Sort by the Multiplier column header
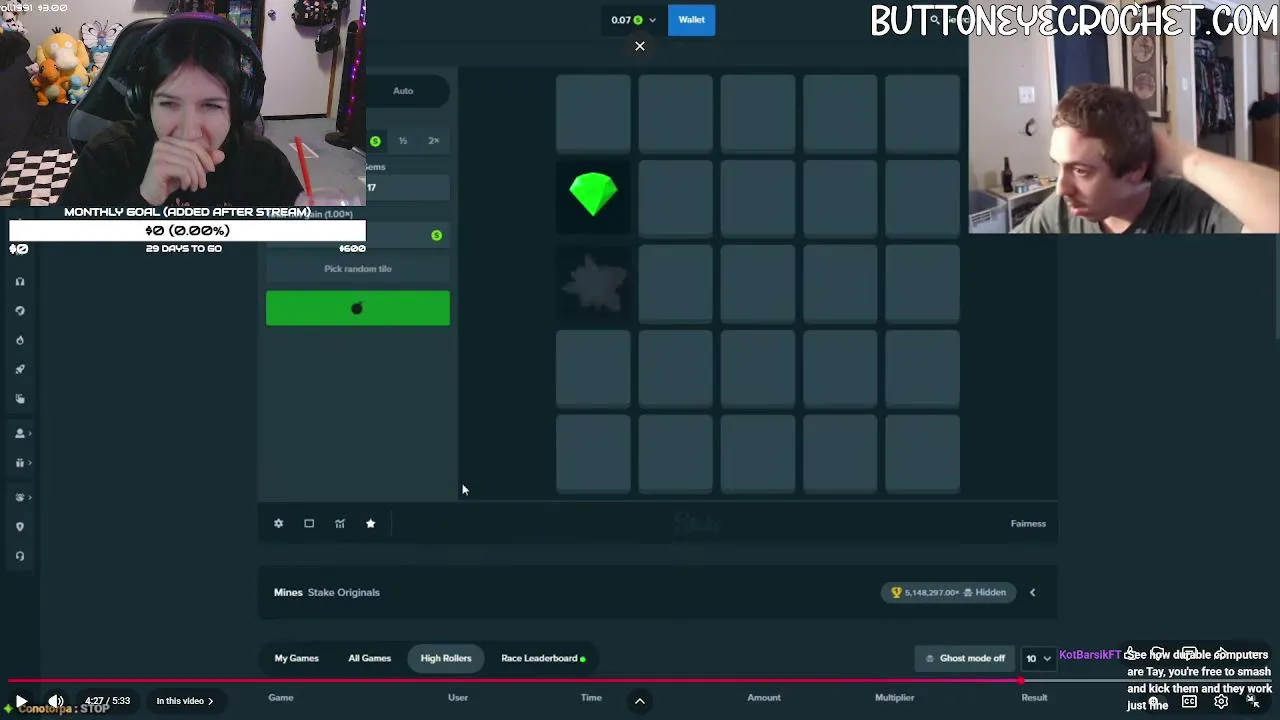Image resolution: width=1280 pixels, height=720 pixels. pyautogui.click(x=895, y=698)
